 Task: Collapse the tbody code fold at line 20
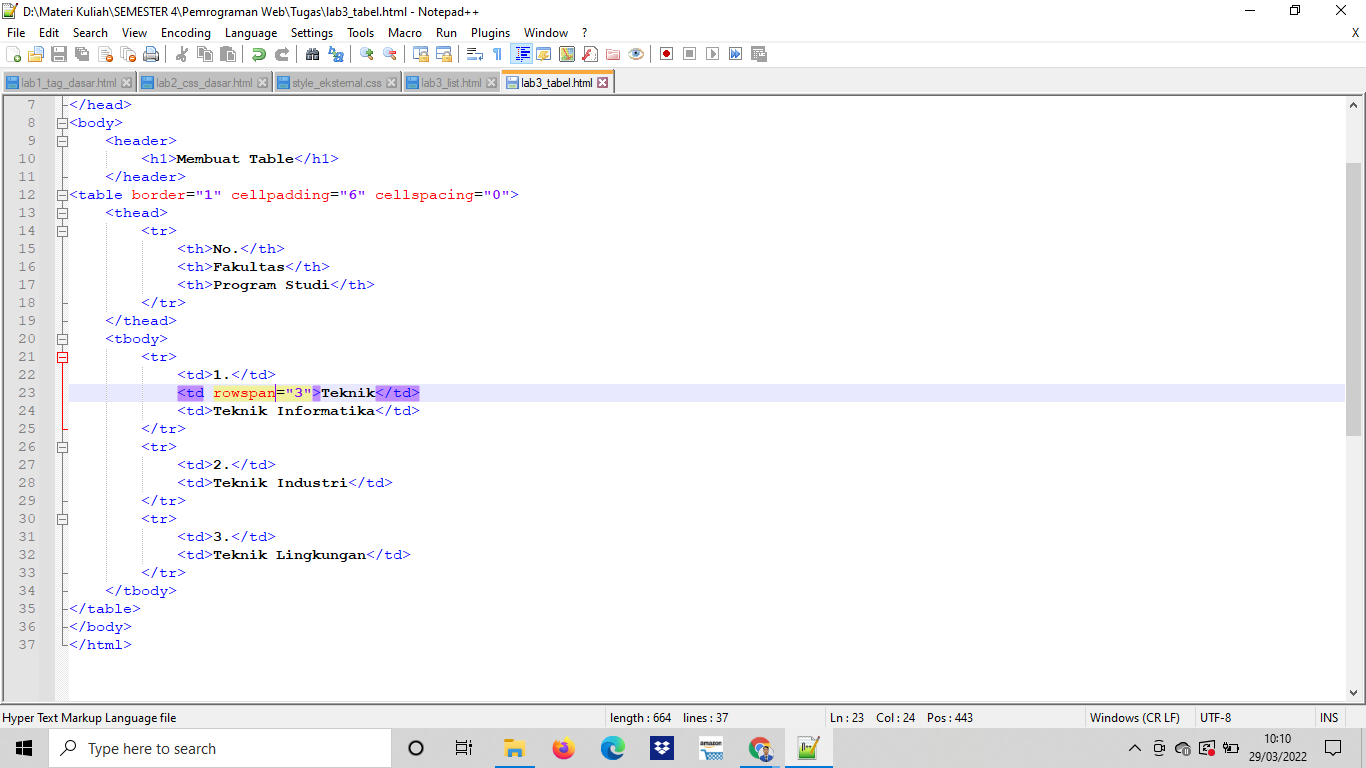pos(62,338)
